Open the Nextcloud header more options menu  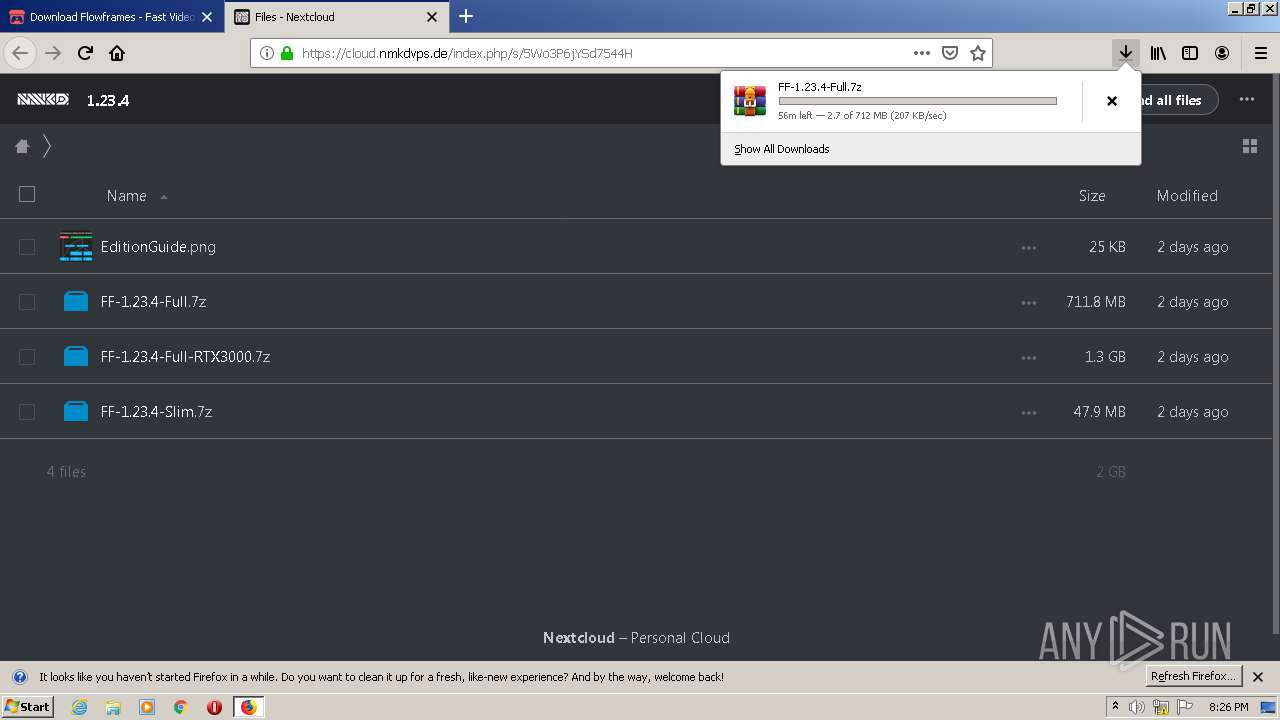pos(1246,99)
